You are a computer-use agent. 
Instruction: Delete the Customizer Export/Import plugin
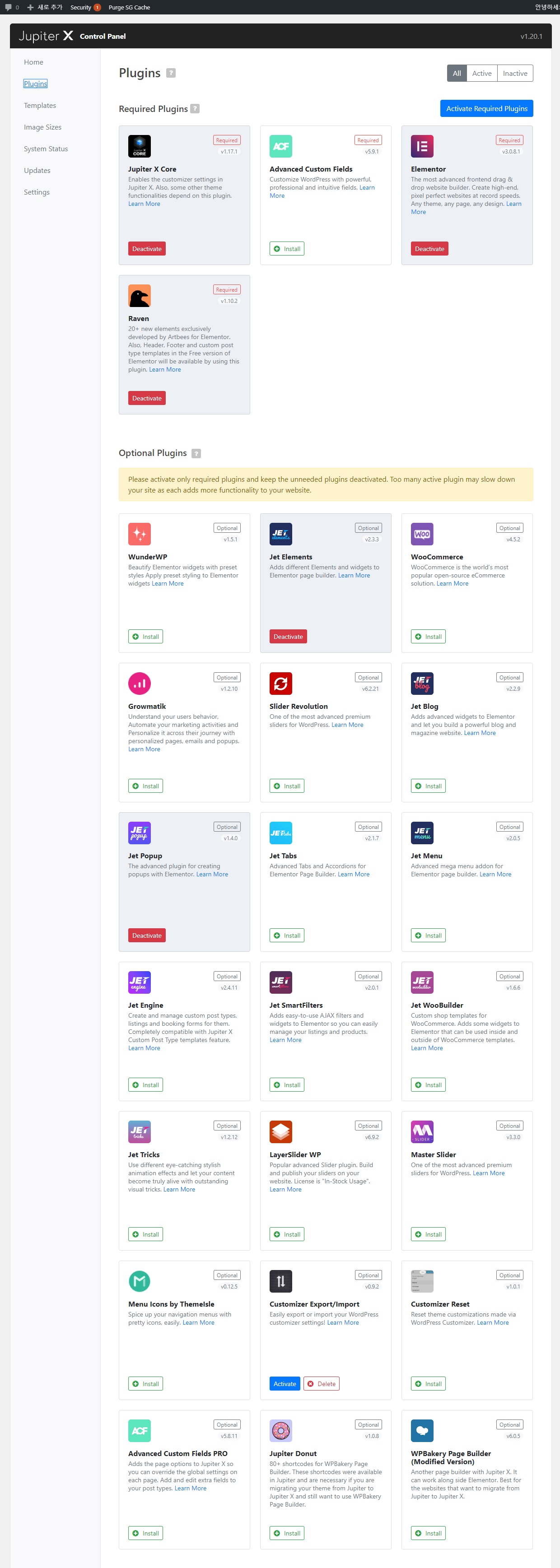322,1383
